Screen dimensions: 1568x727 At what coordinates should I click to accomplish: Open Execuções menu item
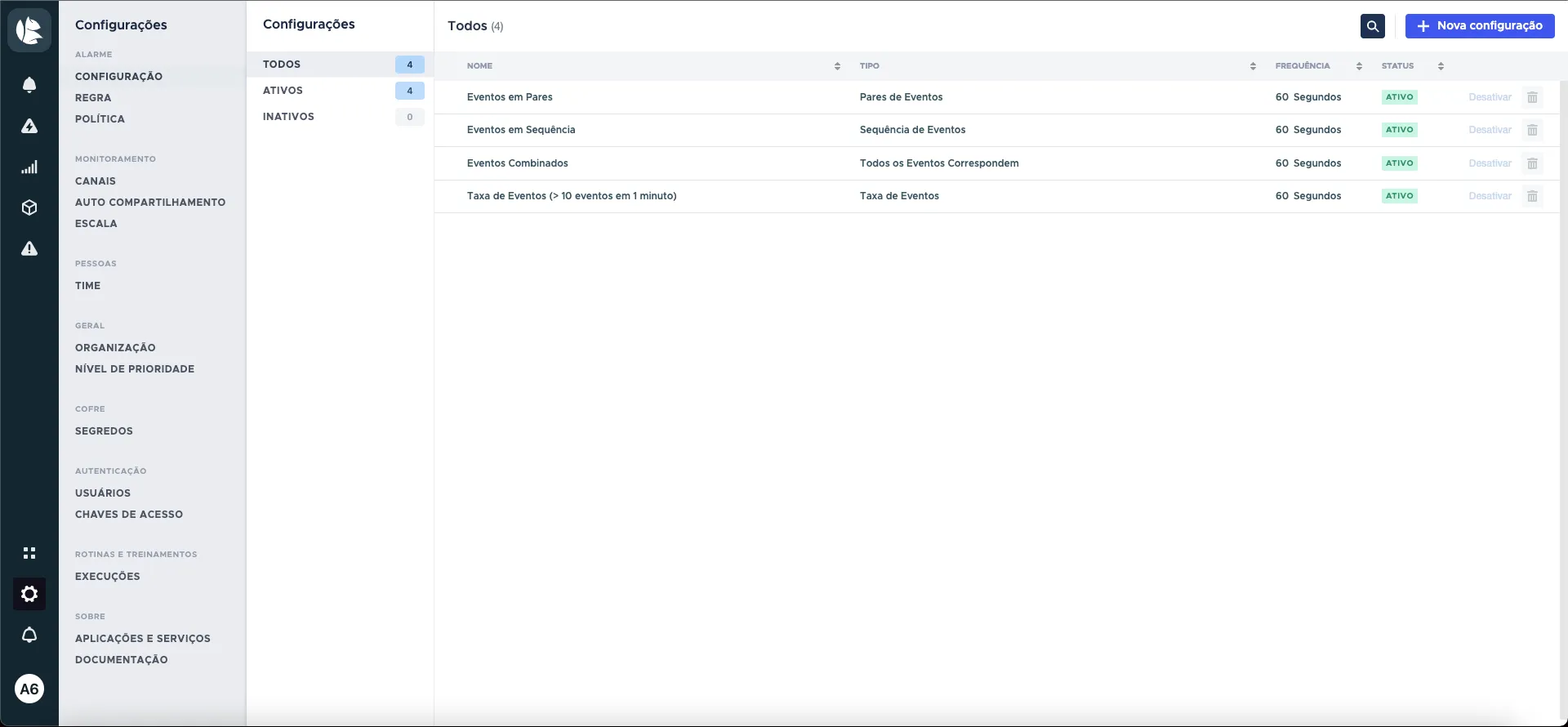[x=108, y=577]
